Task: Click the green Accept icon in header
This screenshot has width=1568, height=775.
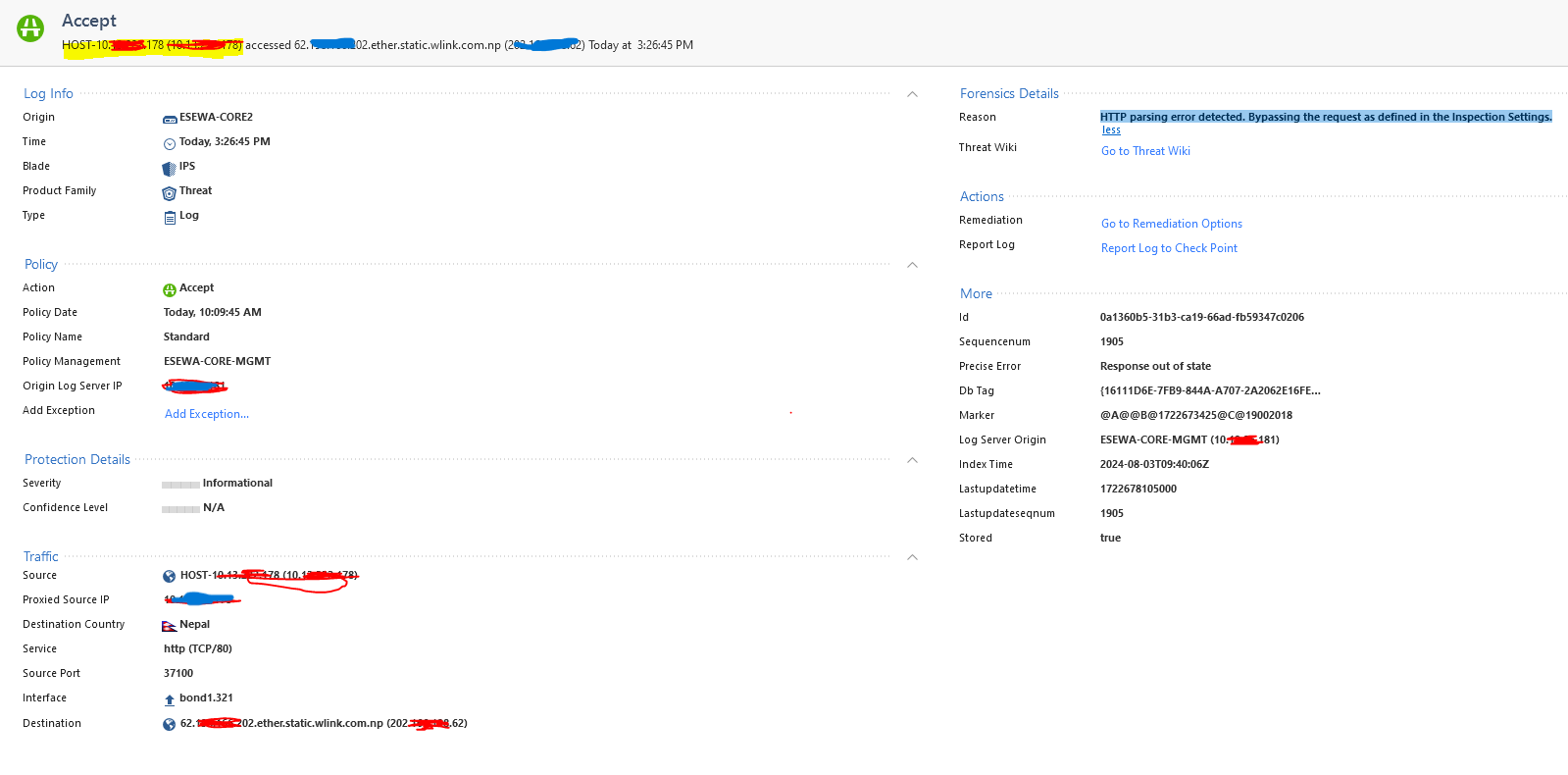Action: (x=30, y=28)
